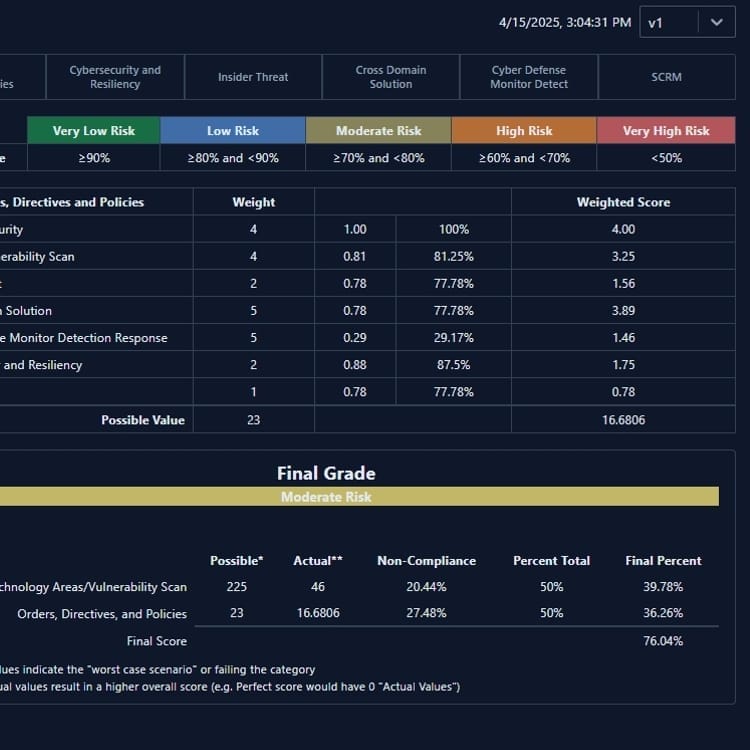Open the SCRM tab
750x750 pixels.
click(666, 77)
